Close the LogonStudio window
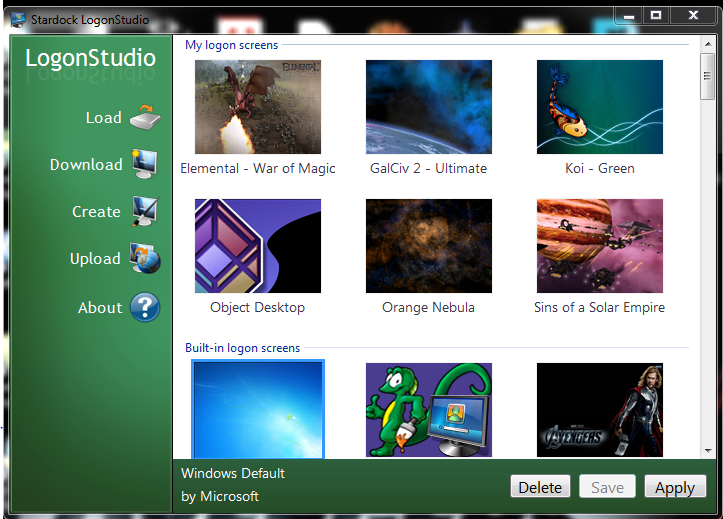 pos(693,16)
